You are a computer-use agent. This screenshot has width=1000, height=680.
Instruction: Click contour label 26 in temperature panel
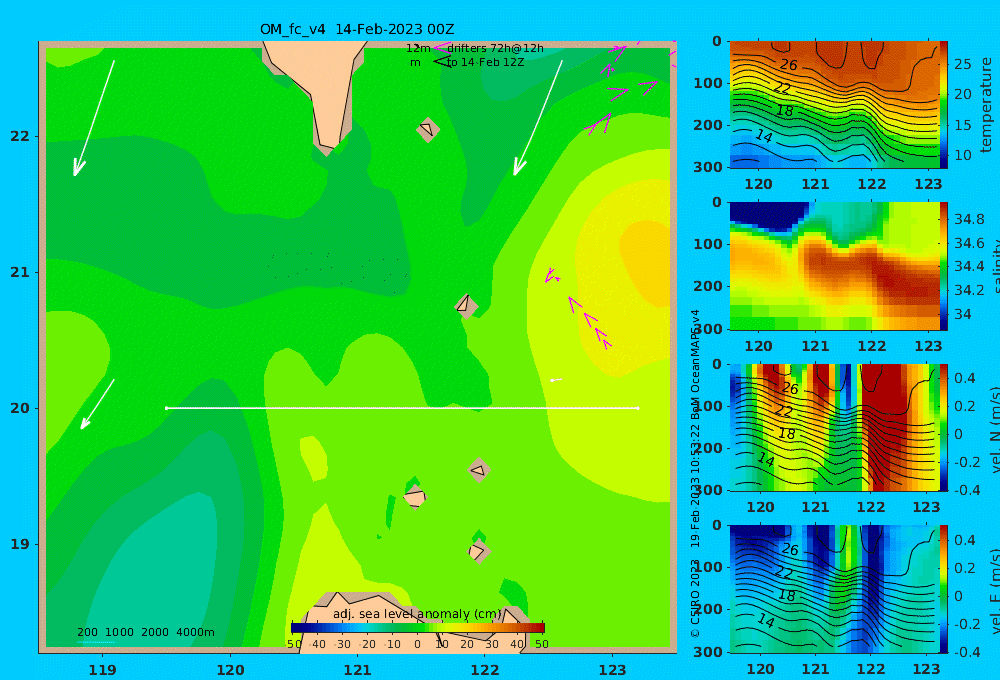tap(789, 64)
